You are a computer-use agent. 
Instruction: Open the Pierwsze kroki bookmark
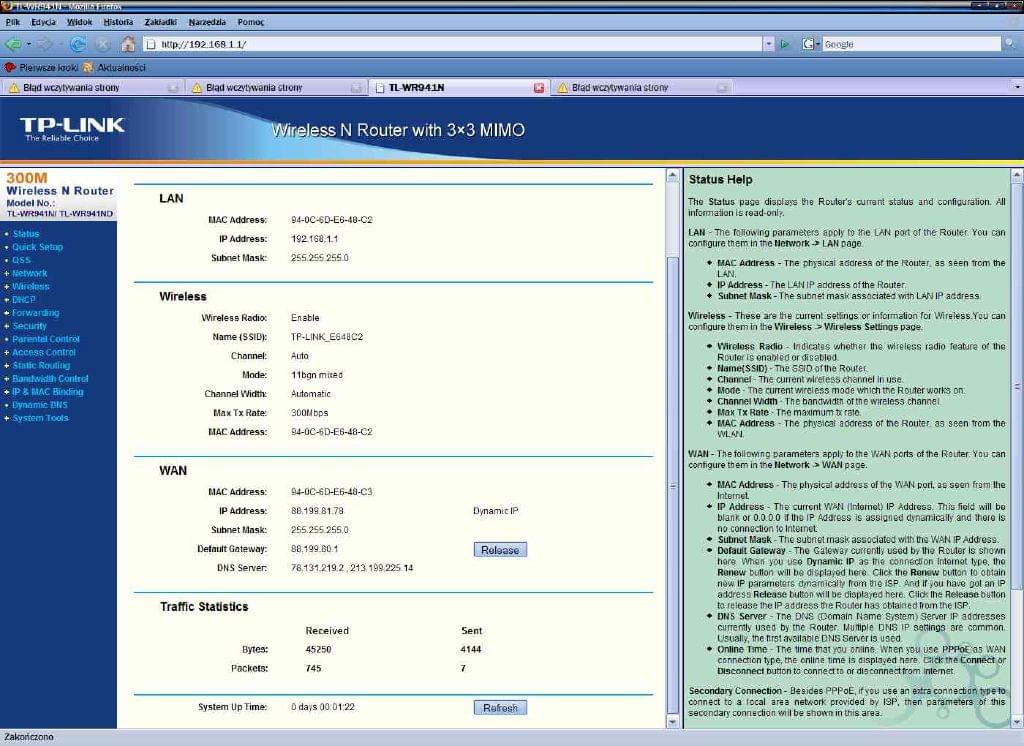42,67
